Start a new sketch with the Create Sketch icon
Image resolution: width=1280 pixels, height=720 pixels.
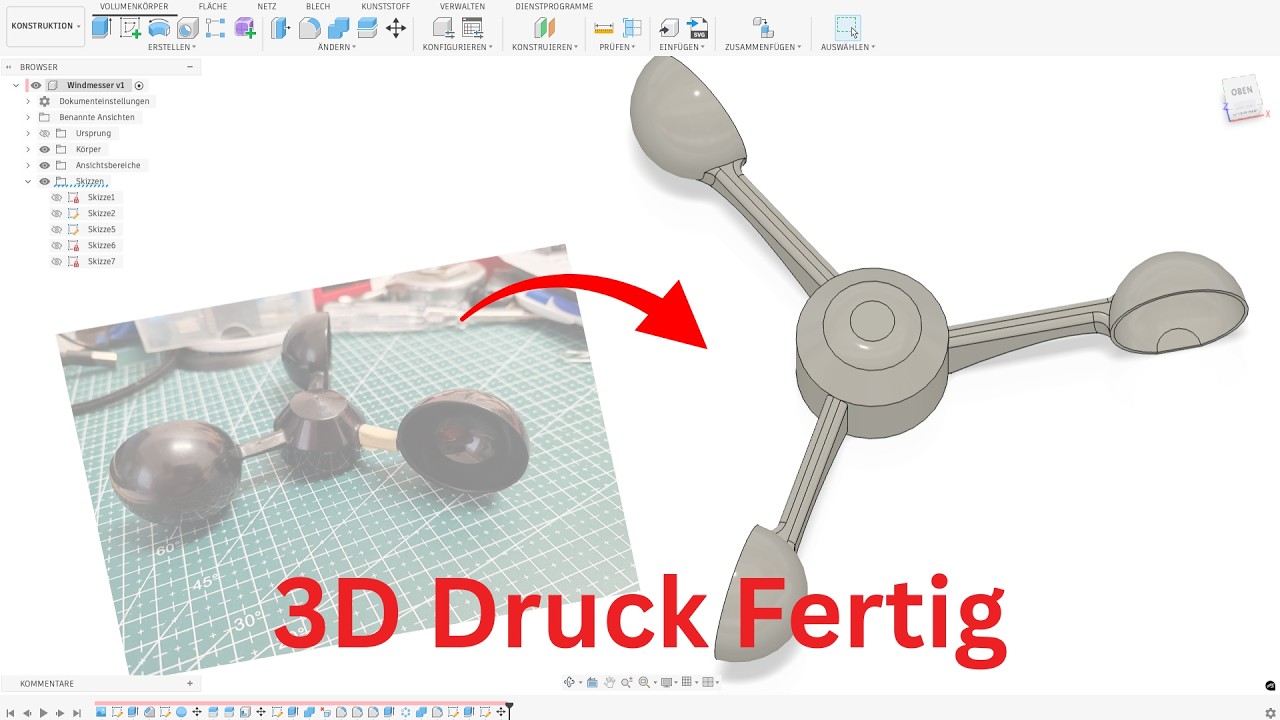tap(130, 28)
